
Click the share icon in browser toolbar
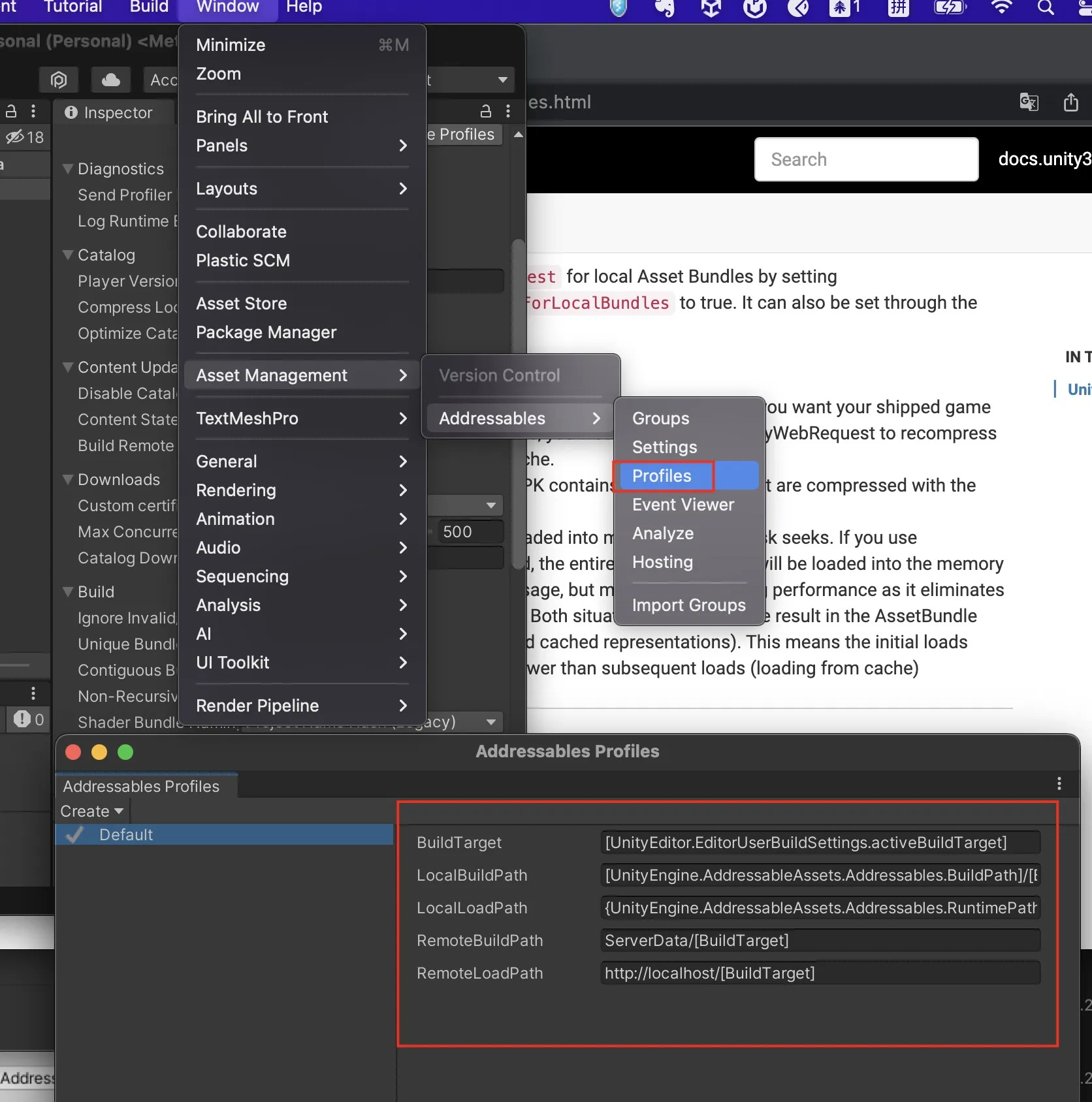point(1071,102)
